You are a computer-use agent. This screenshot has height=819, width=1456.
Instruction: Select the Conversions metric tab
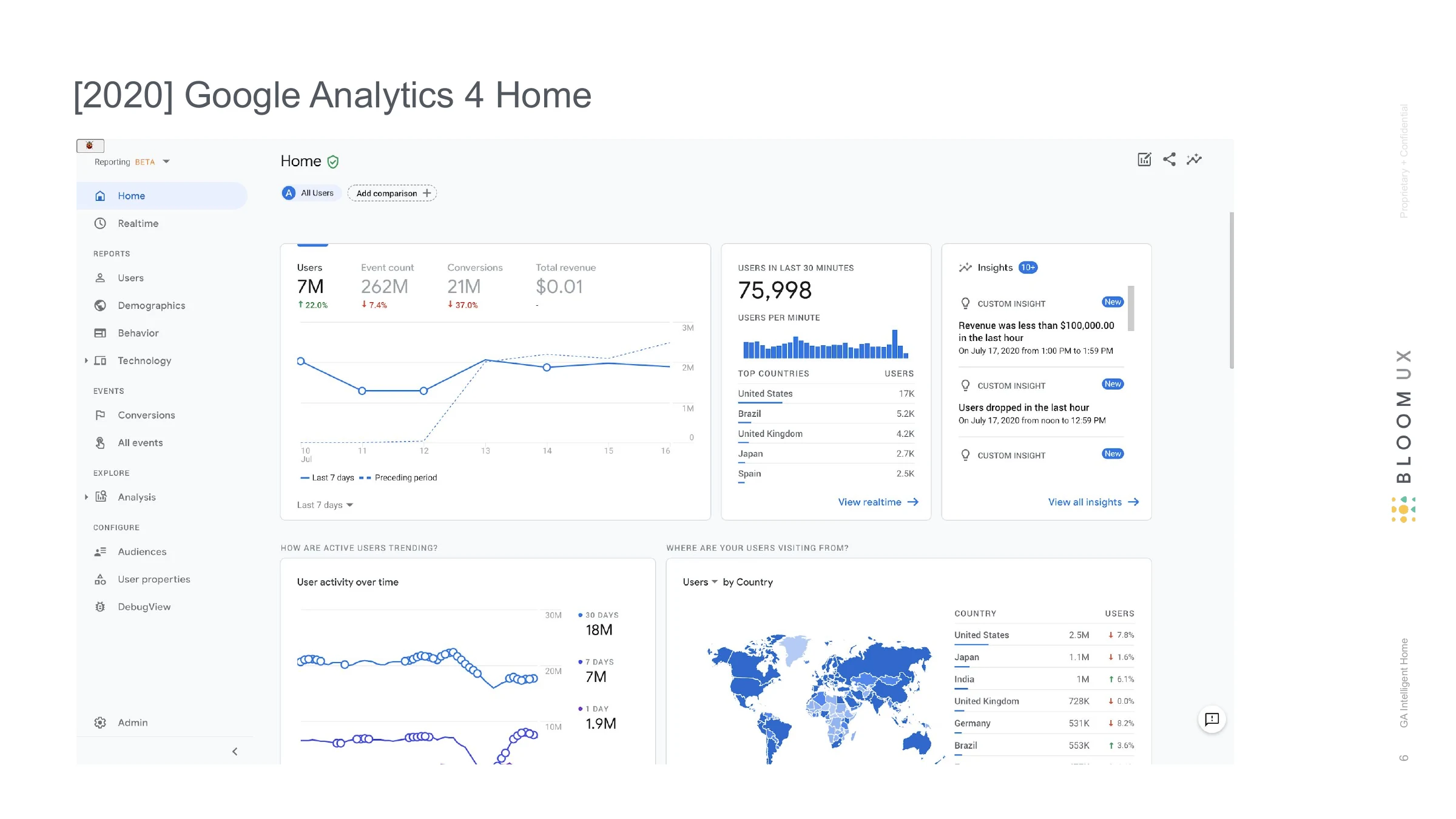[x=475, y=286]
